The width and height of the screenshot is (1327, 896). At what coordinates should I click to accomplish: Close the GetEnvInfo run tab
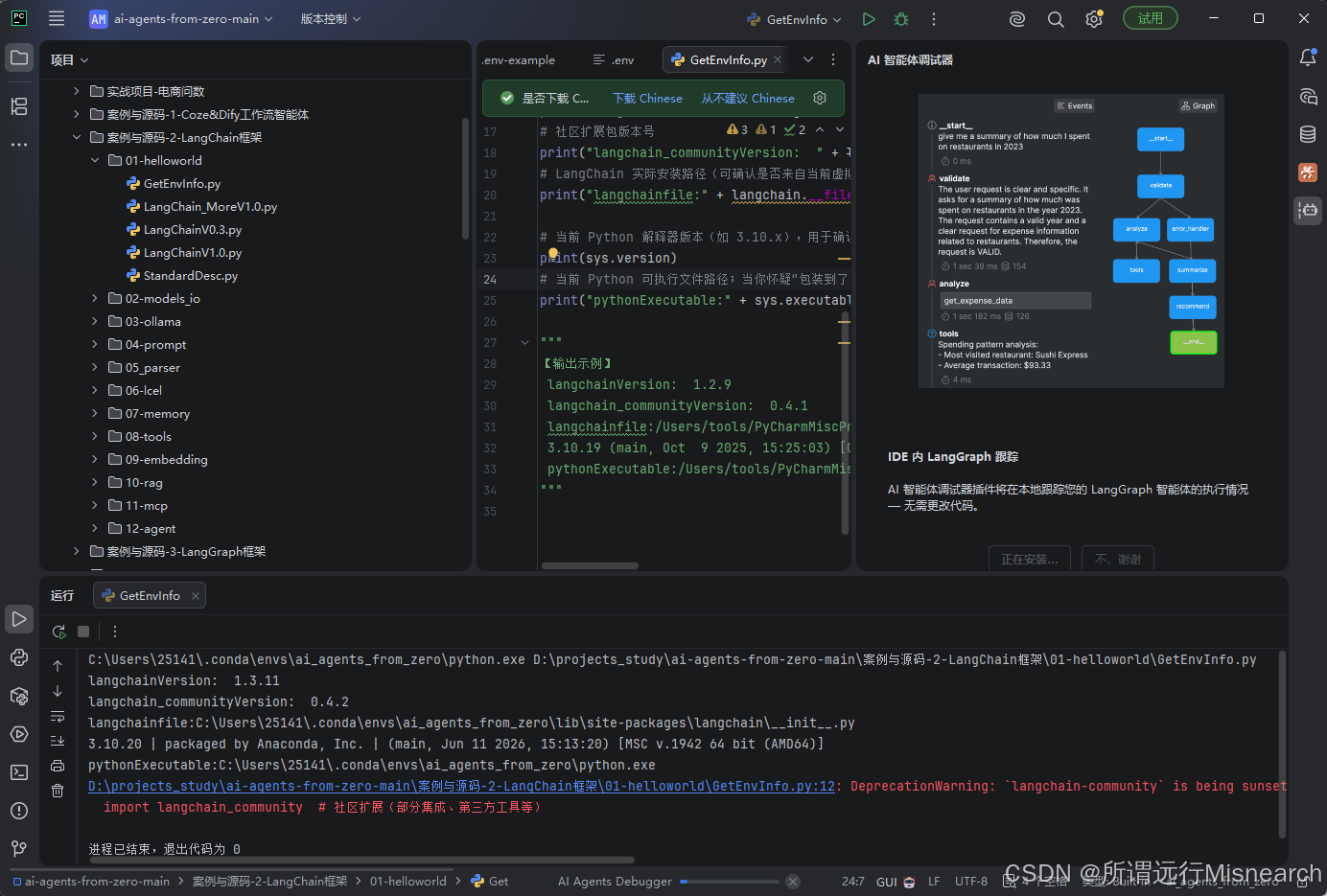(196, 595)
